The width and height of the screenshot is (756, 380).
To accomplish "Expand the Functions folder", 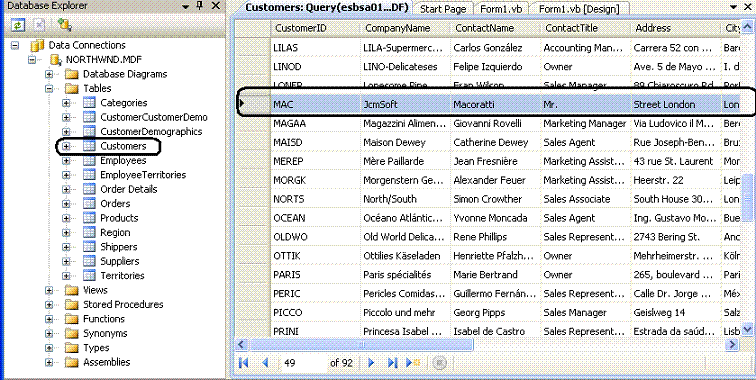I will pyautogui.click(x=49, y=319).
